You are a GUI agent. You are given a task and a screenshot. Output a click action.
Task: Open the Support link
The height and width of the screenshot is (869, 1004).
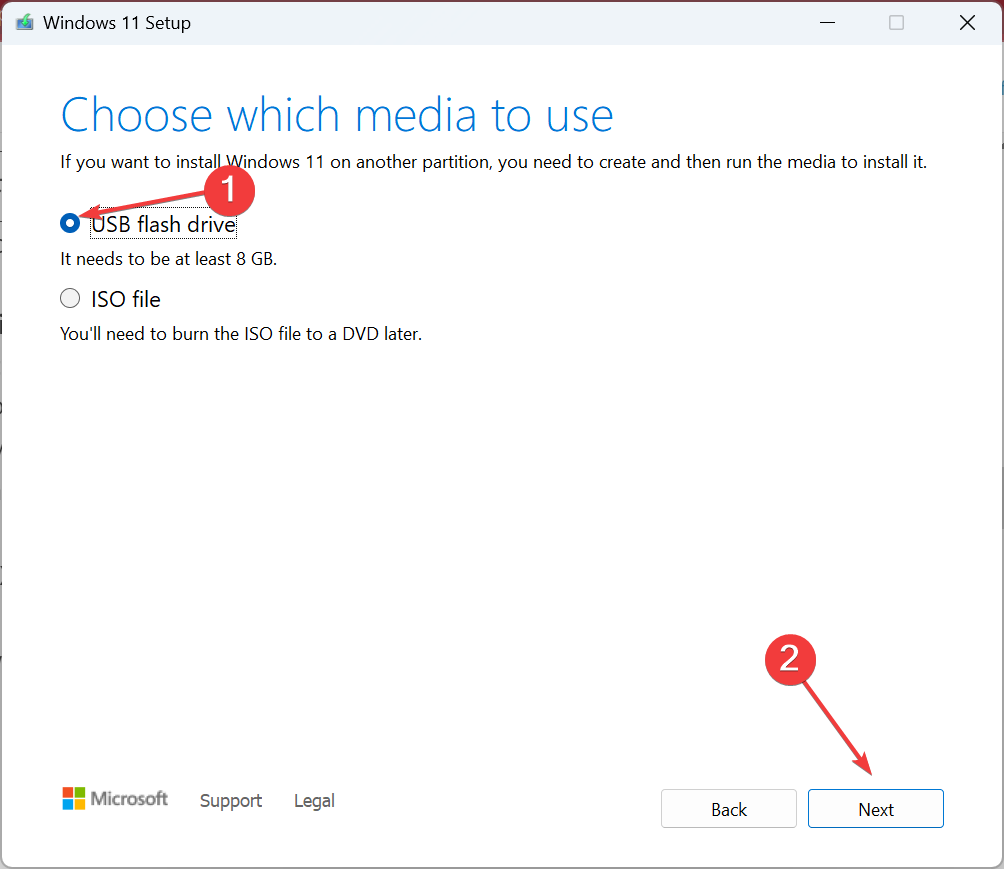(230, 800)
